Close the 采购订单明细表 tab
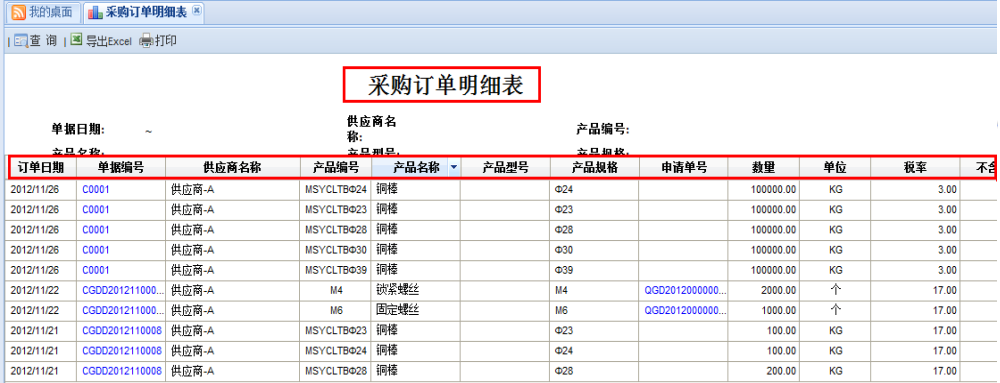This screenshot has height=383, width=1000. [x=196, y=11]
